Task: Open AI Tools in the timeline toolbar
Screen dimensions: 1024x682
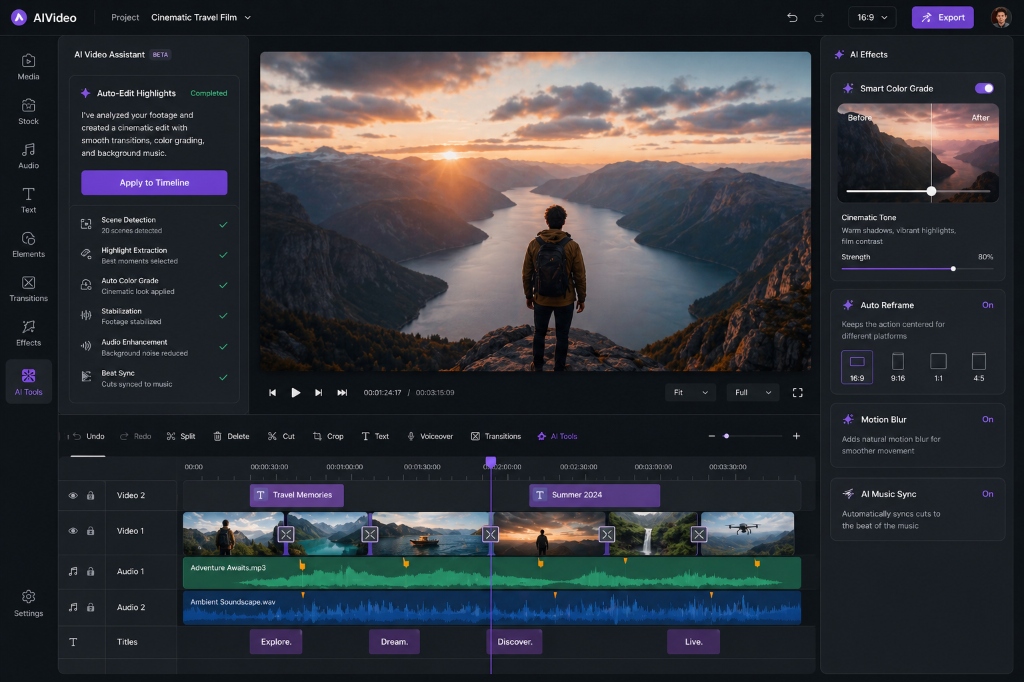Action: (x=557, y=436)
